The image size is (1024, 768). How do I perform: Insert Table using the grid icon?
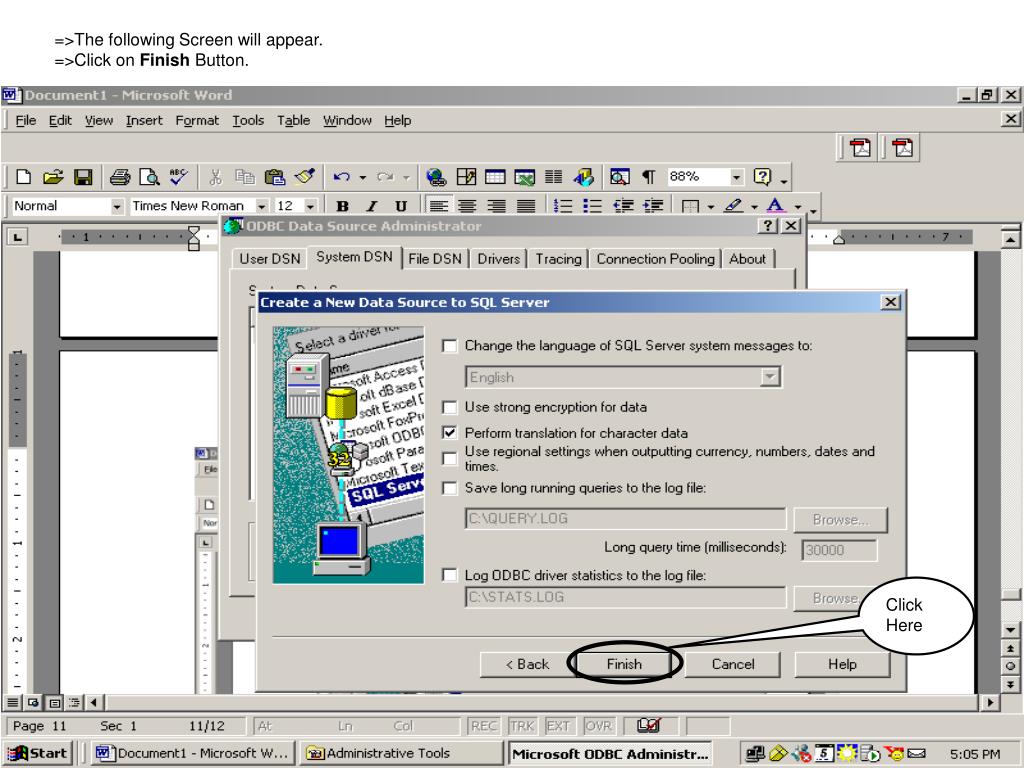tap(495, 177)
